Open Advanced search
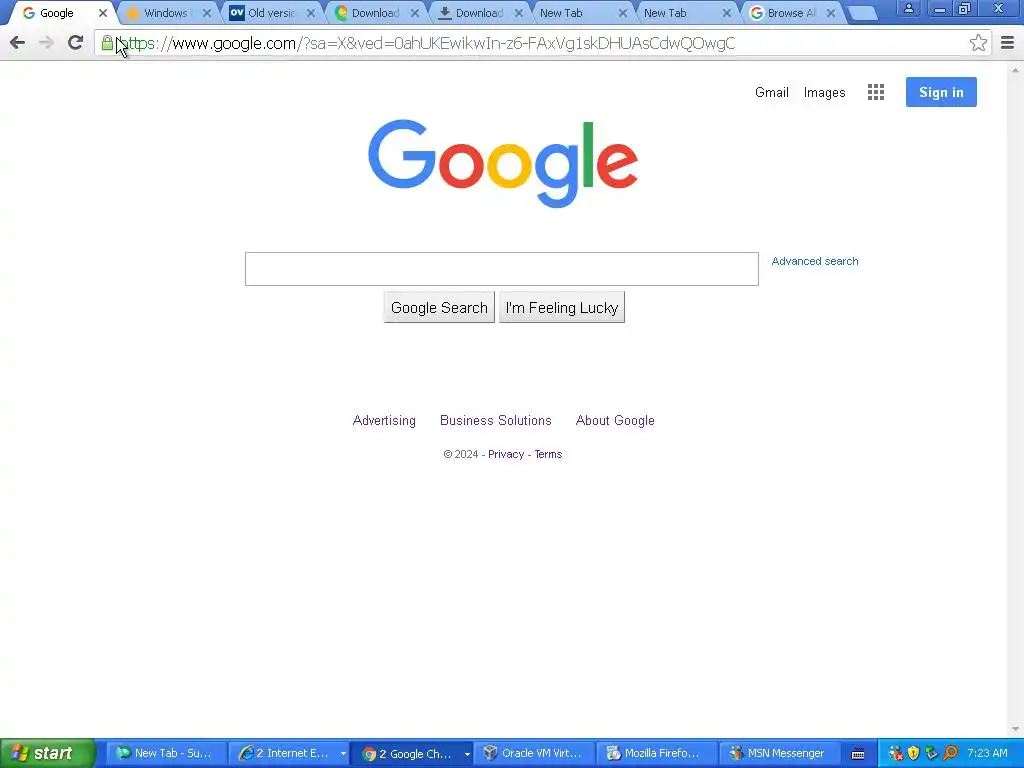The width and height of the screenshot is (1024, 768). click(x=815, y=261)
